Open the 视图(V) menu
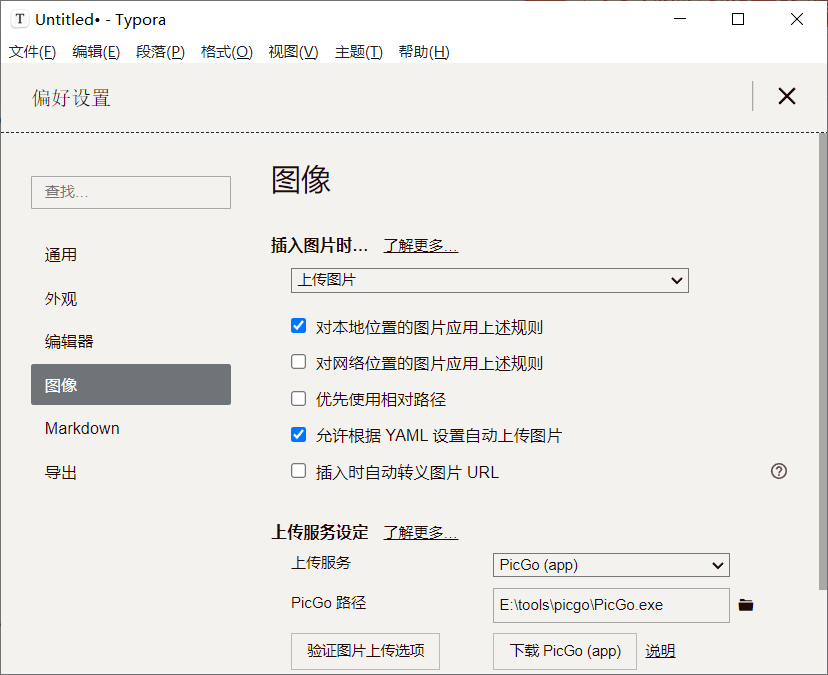 [293, 52]
